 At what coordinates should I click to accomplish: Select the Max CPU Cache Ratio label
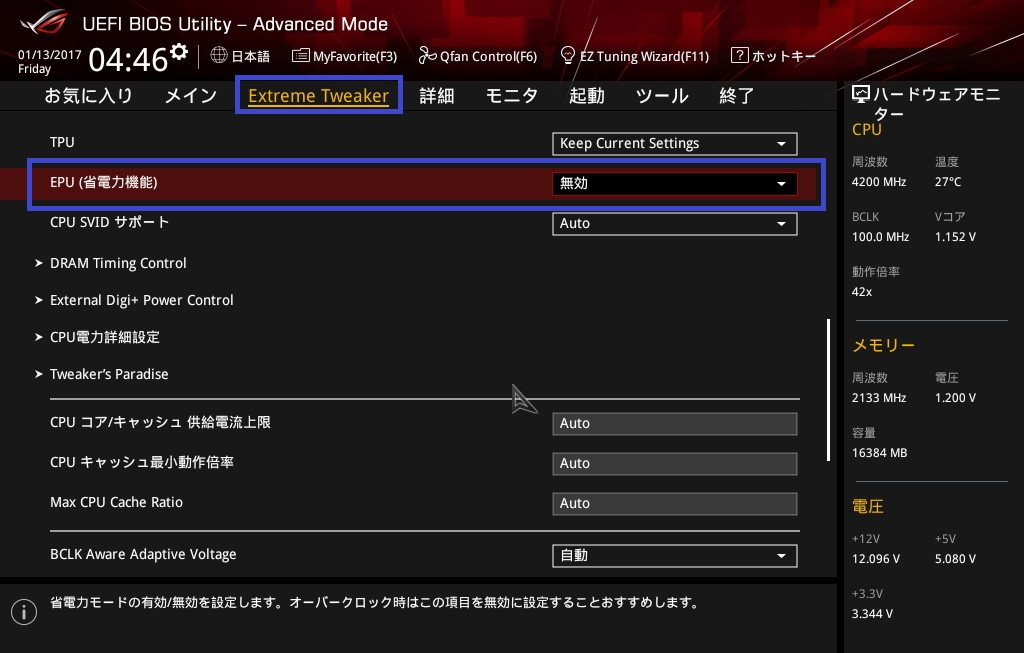116,502
